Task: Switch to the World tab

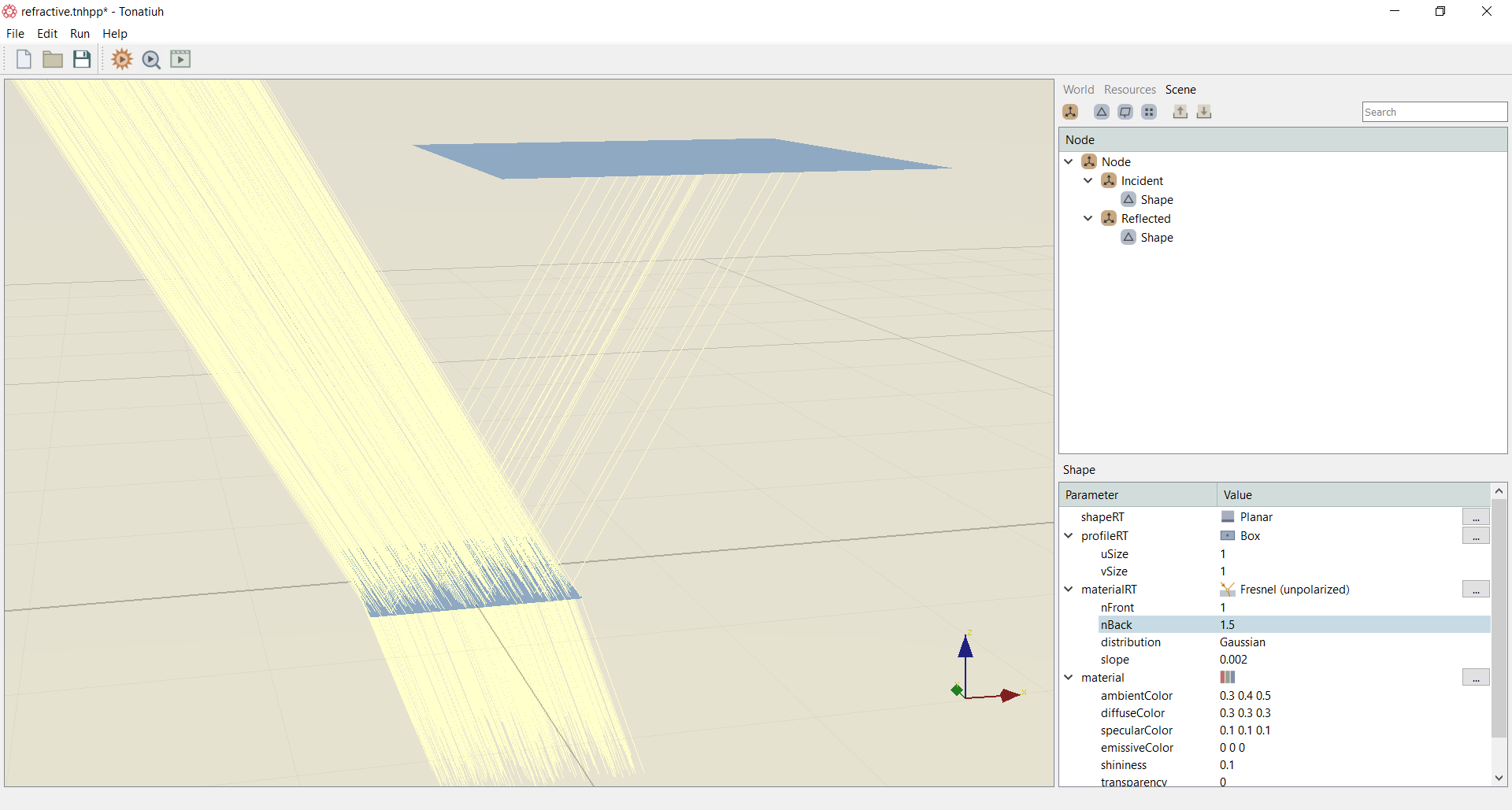Action: (1078, 90)
